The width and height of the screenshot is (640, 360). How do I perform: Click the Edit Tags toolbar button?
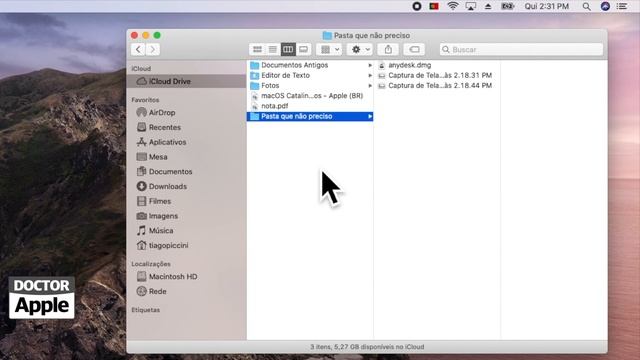coord(414,49)
